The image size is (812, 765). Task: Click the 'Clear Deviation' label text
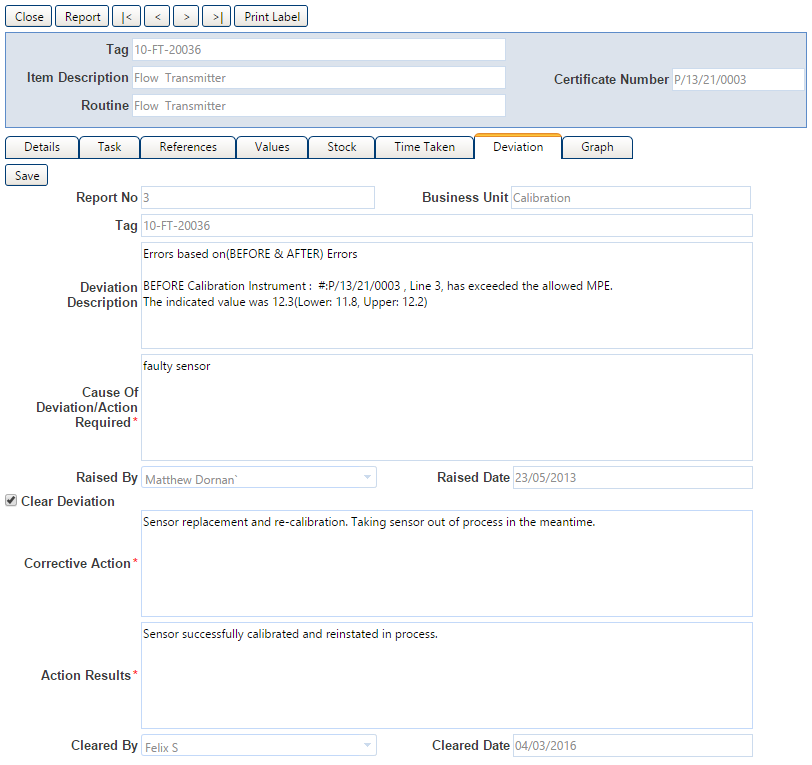coord(68,501)
